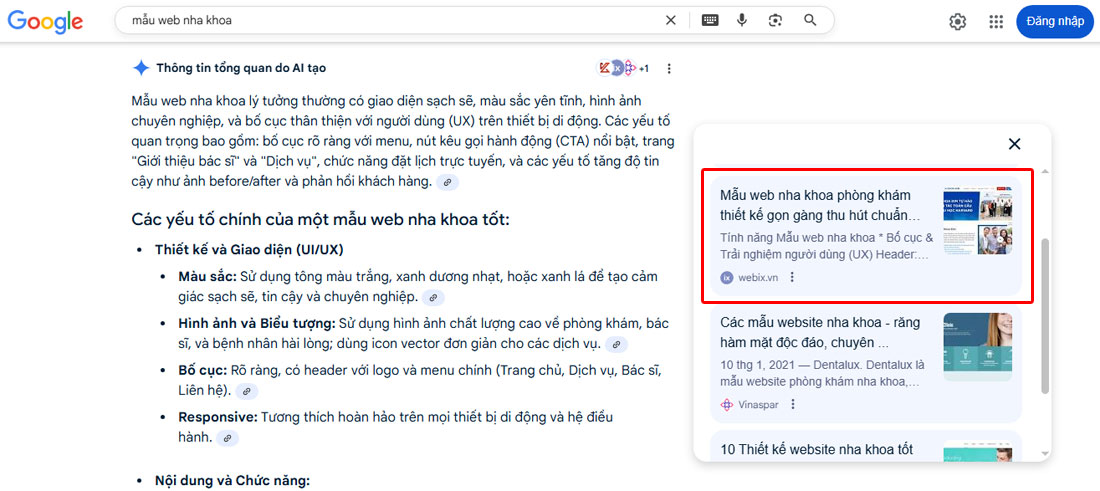Open the Google apps grid
1100x491 pixels.
(996, 22)
